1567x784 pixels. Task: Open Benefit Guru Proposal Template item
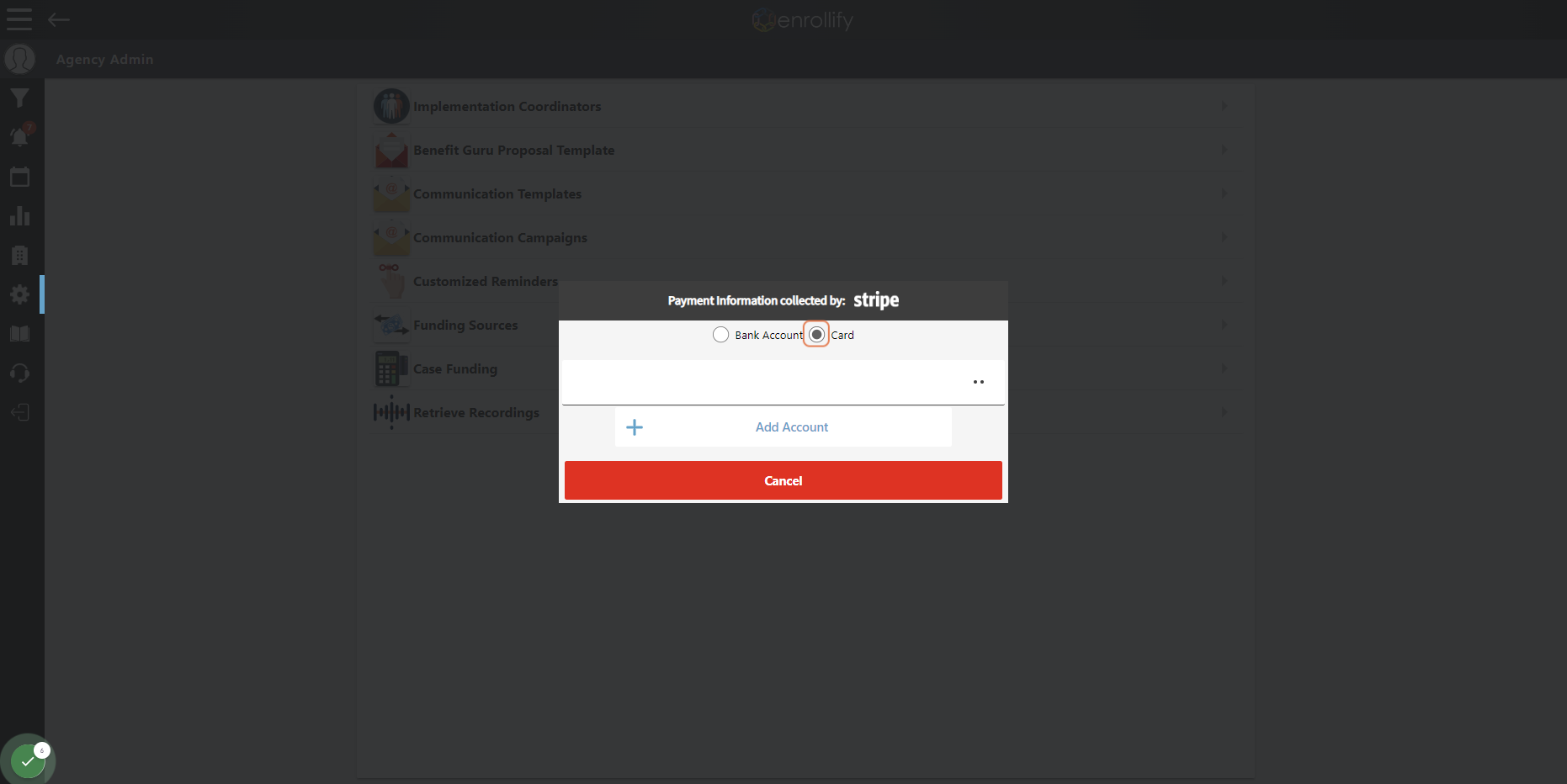click(x=805, y=150)
